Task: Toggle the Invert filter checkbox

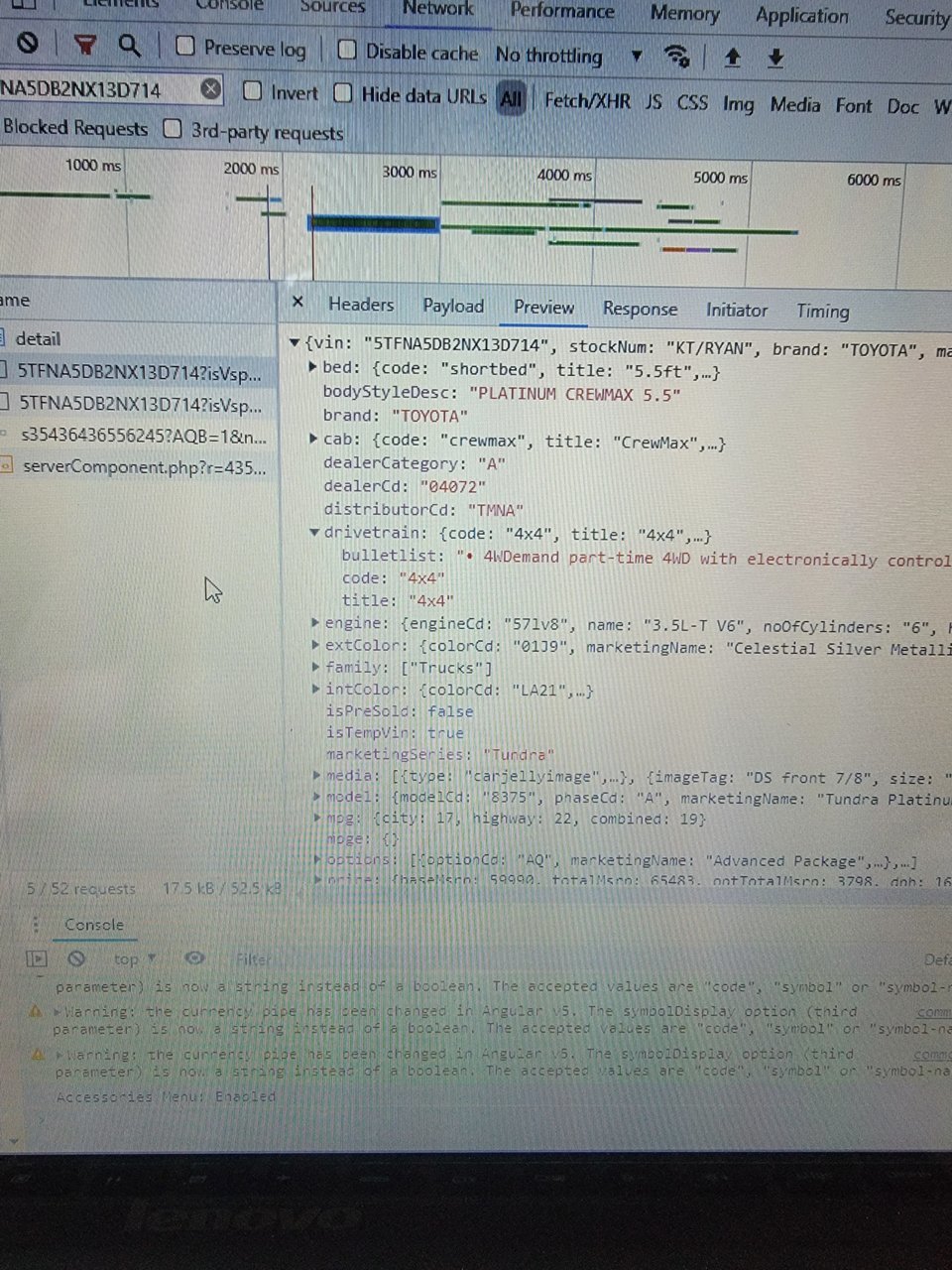Action: pyautogui.click(x=252, y=92)
